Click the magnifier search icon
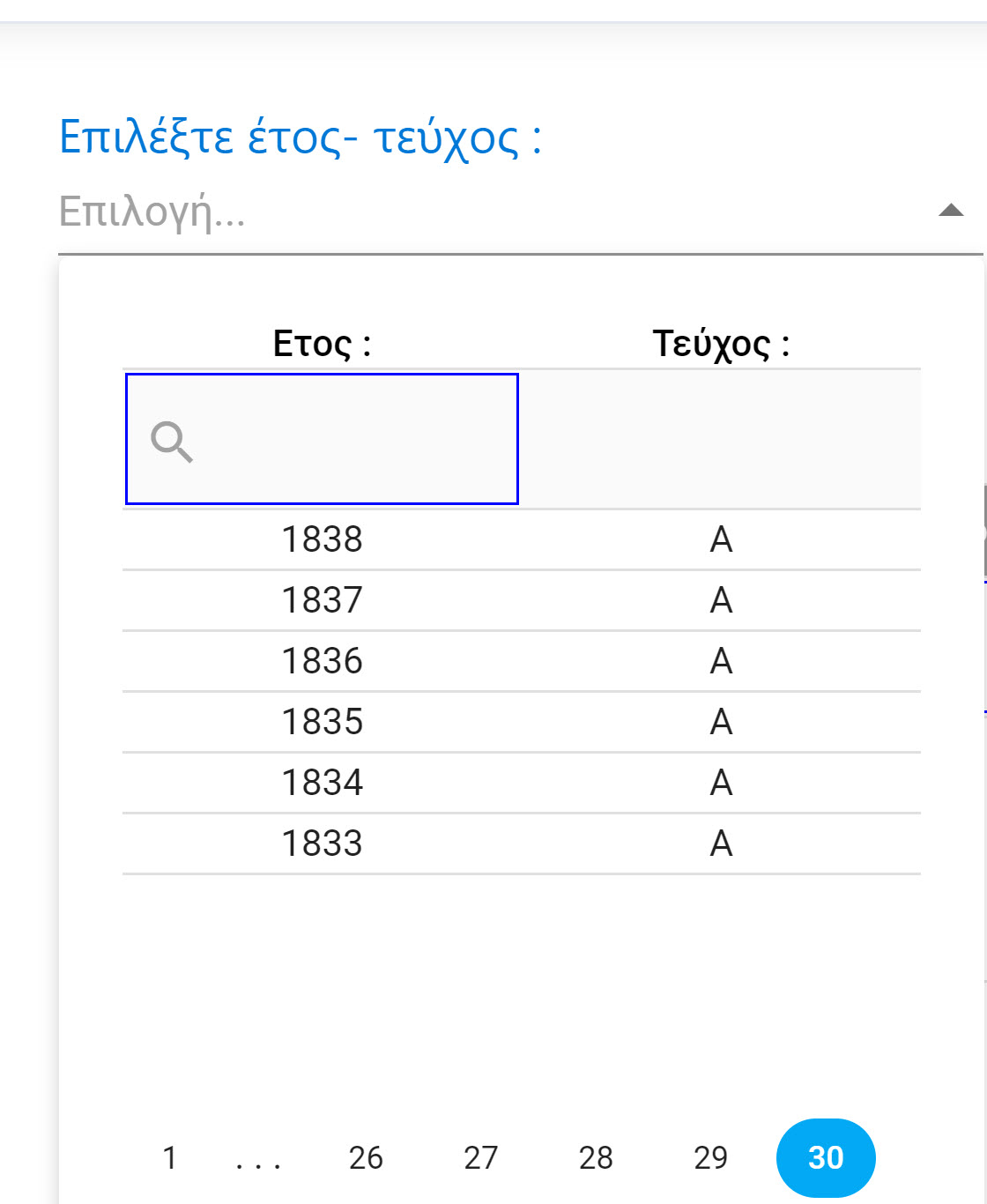 [x=172, y=441]
